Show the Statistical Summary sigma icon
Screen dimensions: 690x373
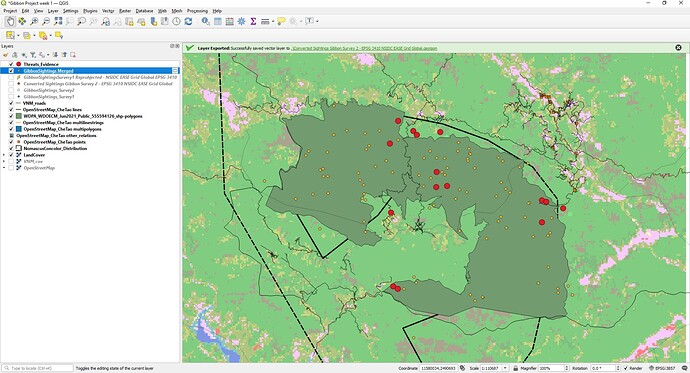253,21
